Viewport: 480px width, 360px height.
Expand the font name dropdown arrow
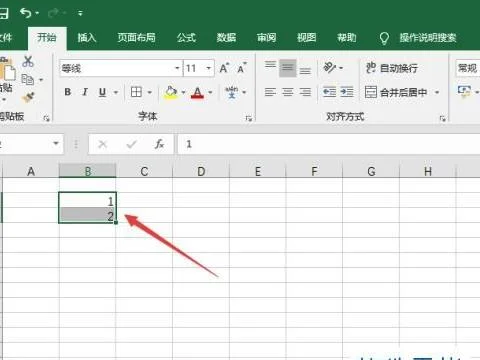[x=178, y=68]
